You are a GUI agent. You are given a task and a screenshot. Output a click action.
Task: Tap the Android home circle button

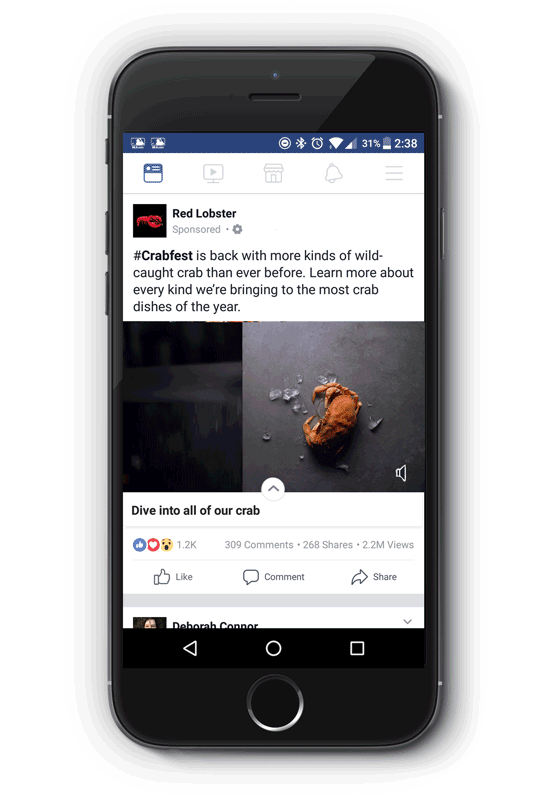click(x=273, y=648)
